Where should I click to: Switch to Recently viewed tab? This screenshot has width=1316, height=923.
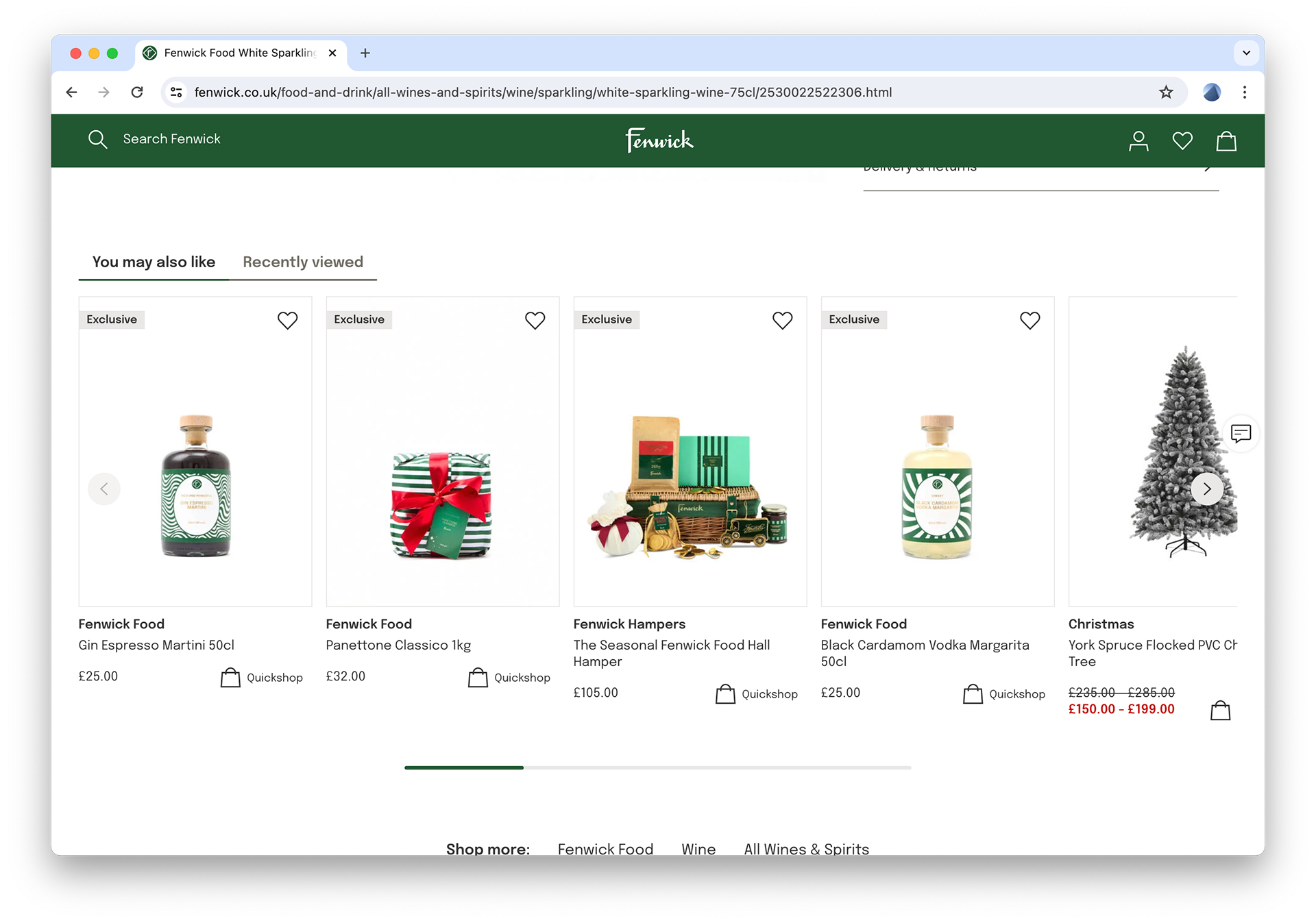point(303,262)
